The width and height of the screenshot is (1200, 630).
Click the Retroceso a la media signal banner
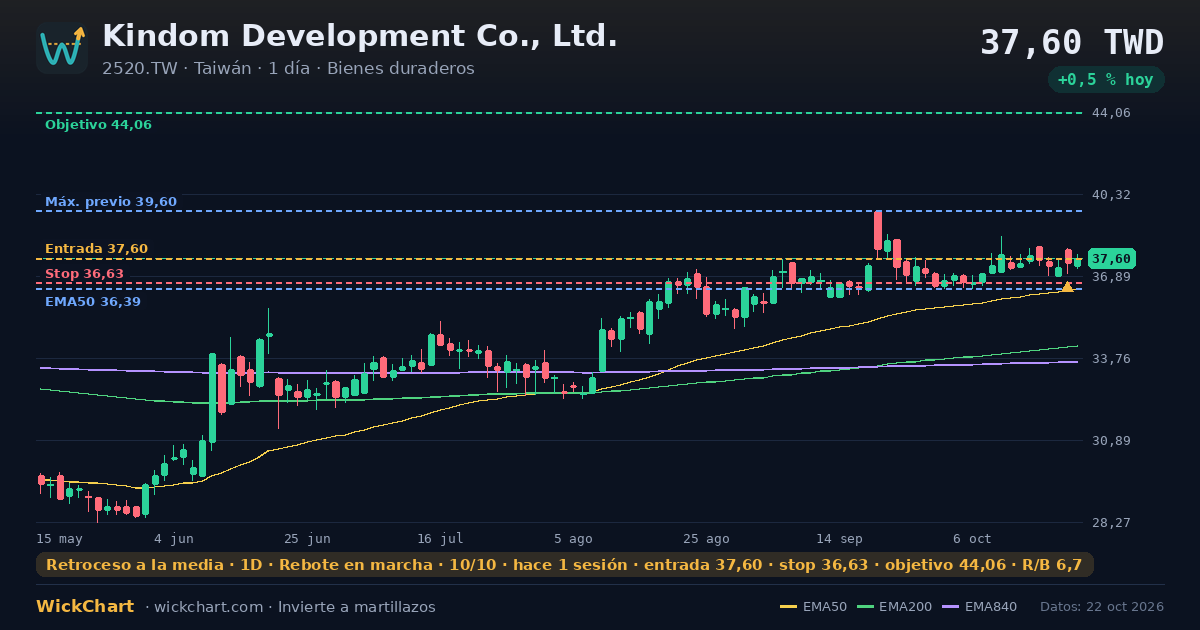click(x=565, y=565)
